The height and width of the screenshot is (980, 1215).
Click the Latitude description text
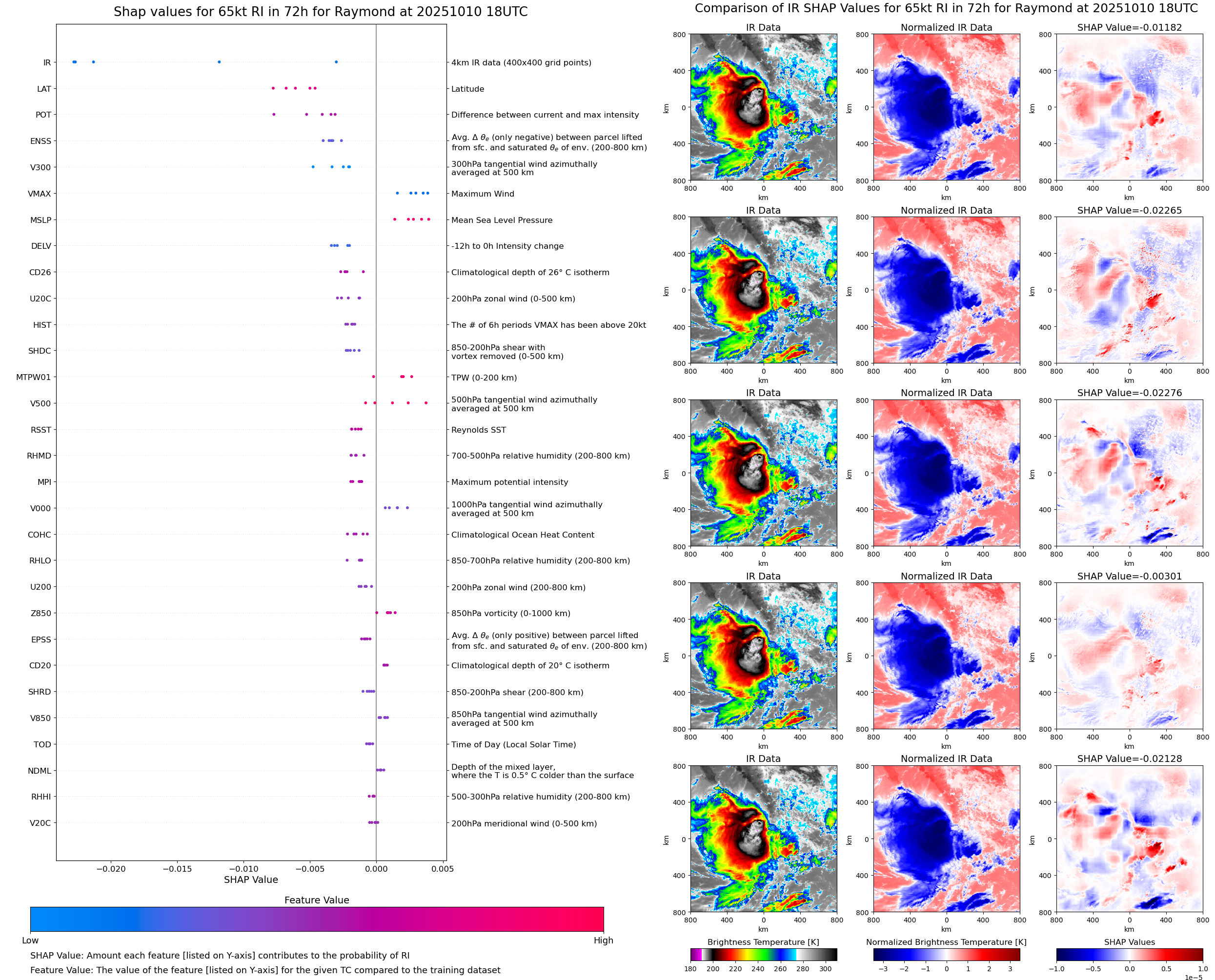coord(467,89)
